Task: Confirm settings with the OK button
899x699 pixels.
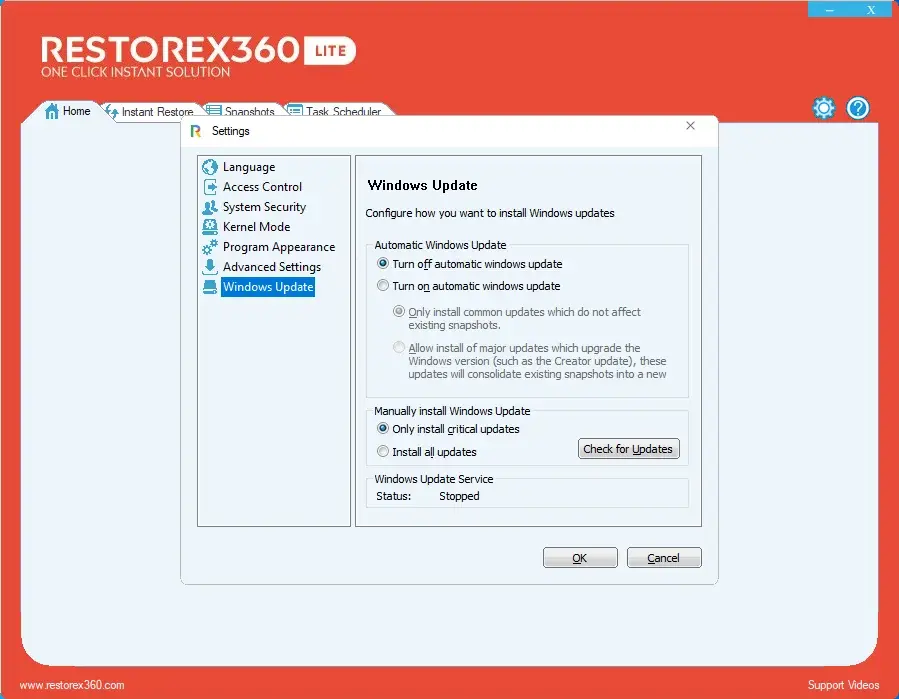Action: [580, 558]
